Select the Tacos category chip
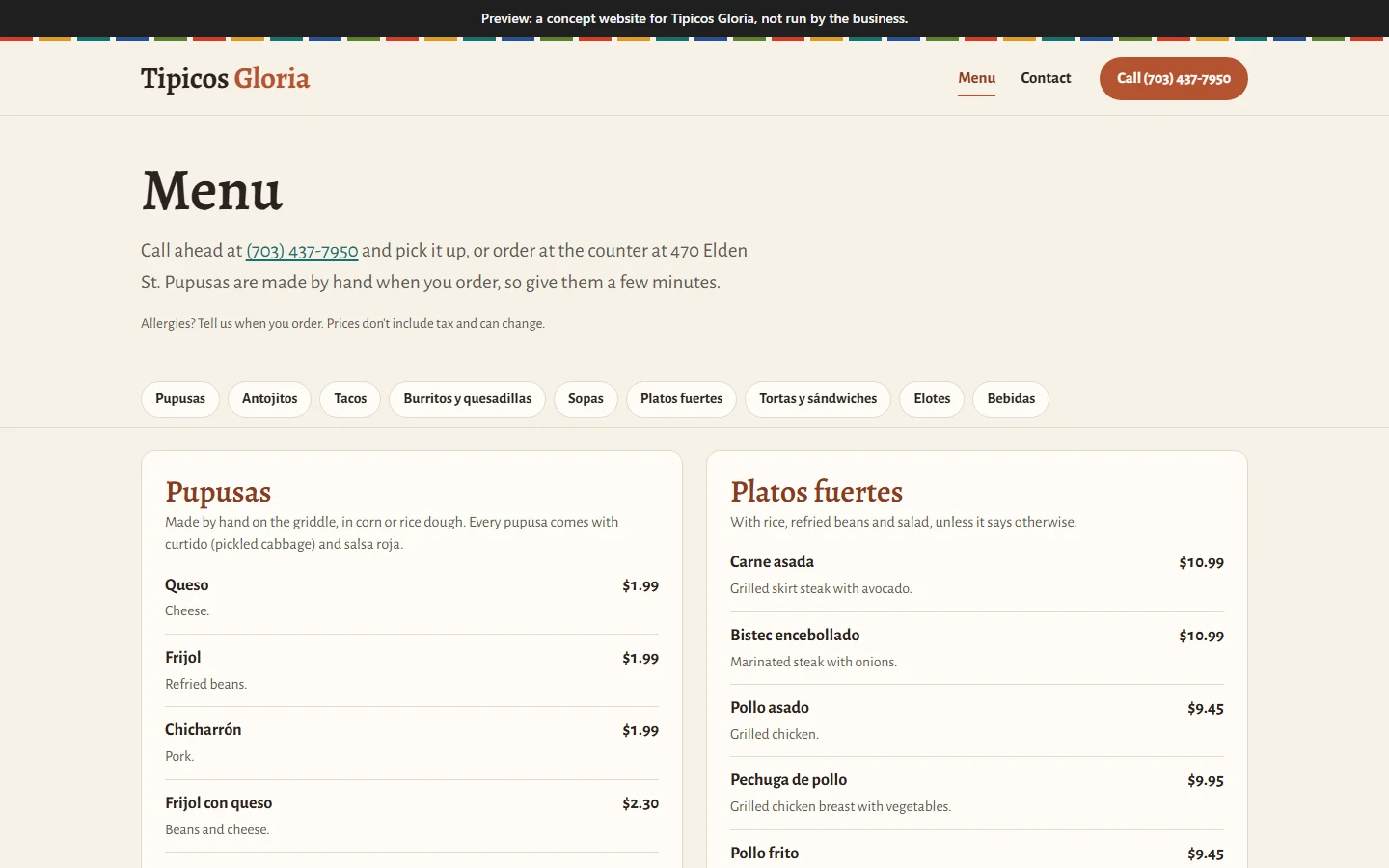 (x=350, y=399)
